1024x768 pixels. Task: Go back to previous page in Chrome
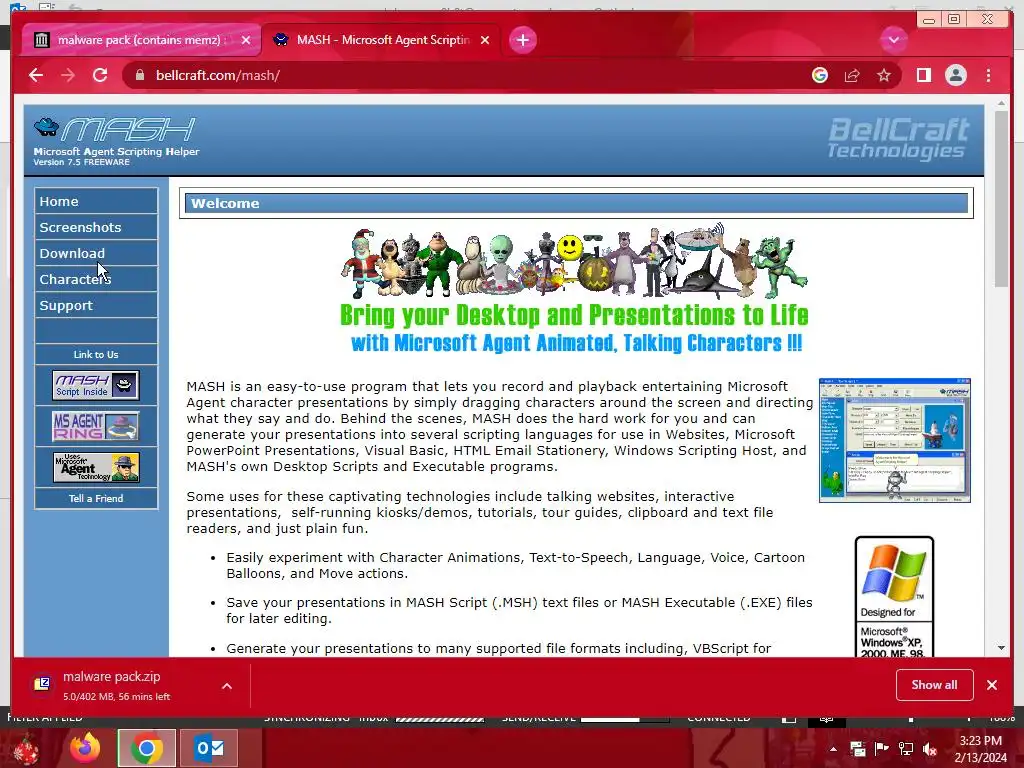pos(36,75)
